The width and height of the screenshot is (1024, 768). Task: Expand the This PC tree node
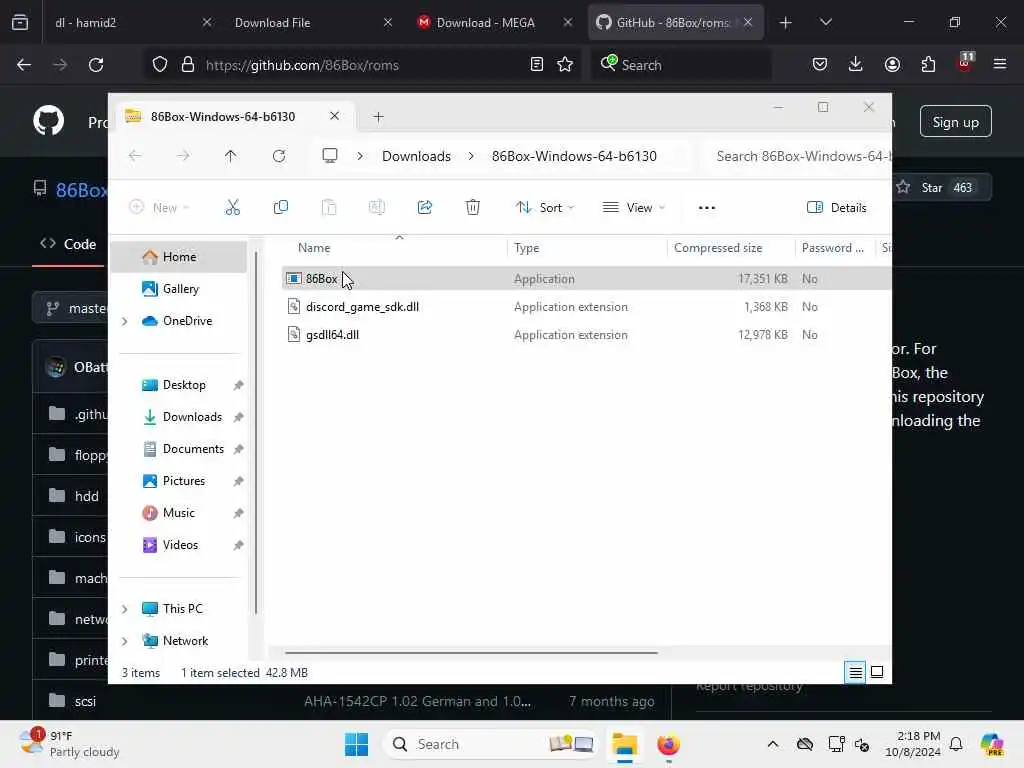click(x=125, y=609)
